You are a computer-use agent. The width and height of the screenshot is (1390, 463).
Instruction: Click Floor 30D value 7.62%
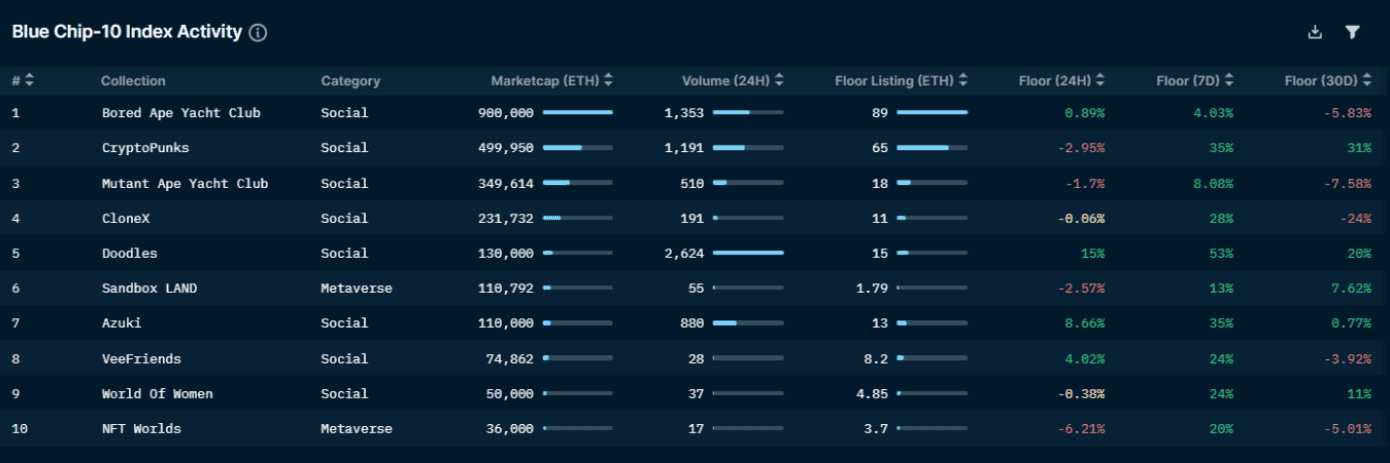[1350, 289]
